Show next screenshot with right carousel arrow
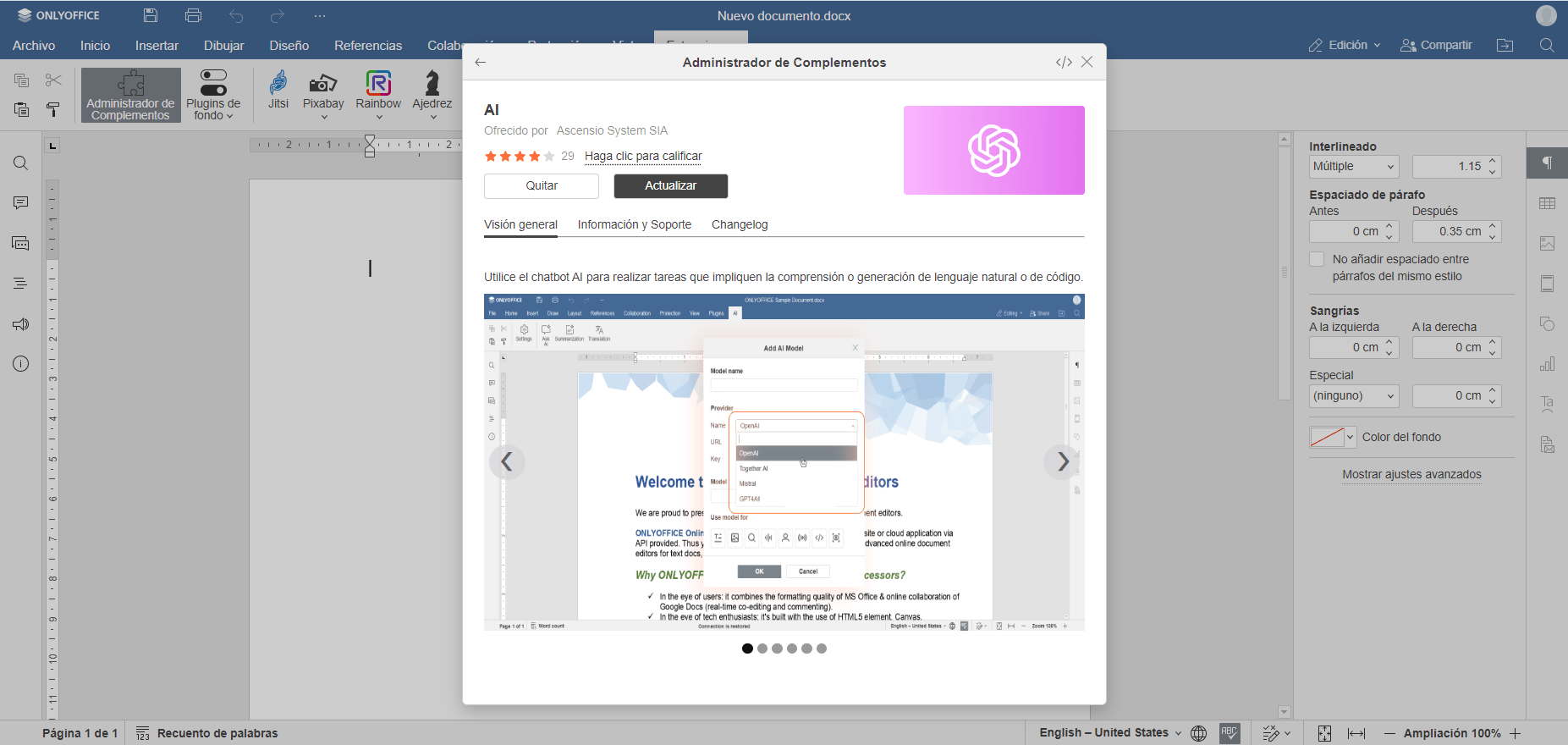This screenshot has height=745, width=1568. [1062, 462]
